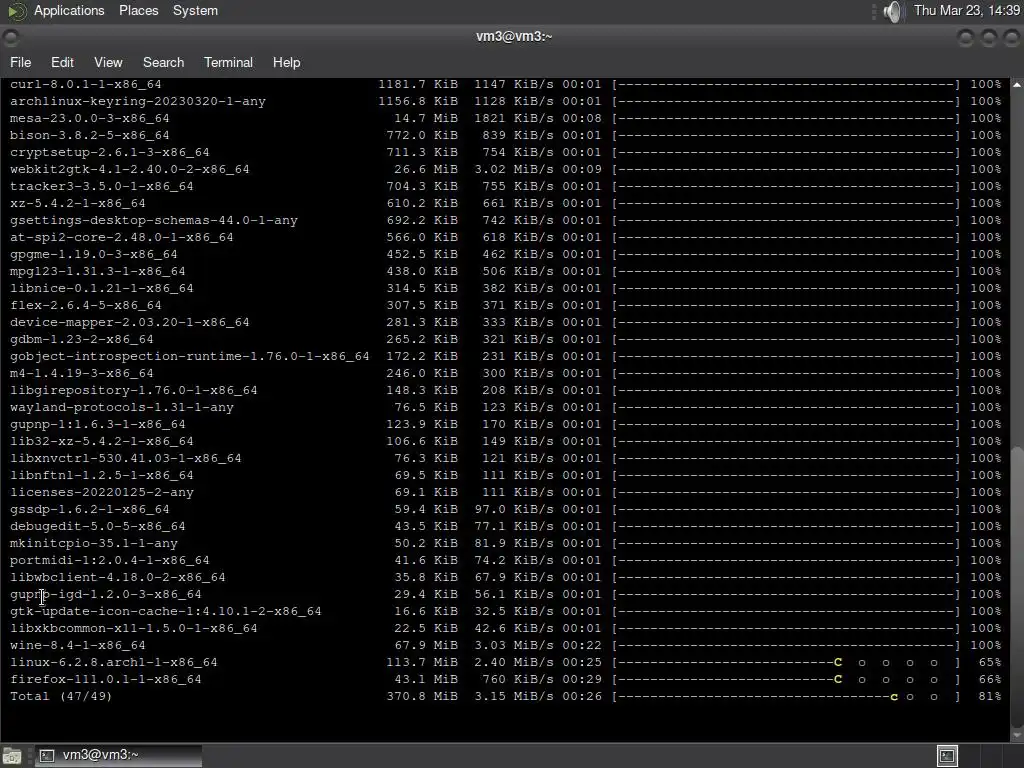Viewport: 1024px width, 768px height.
Task: Click firefox-111.0.1-1-x86_64 package name
Action: 106,679
